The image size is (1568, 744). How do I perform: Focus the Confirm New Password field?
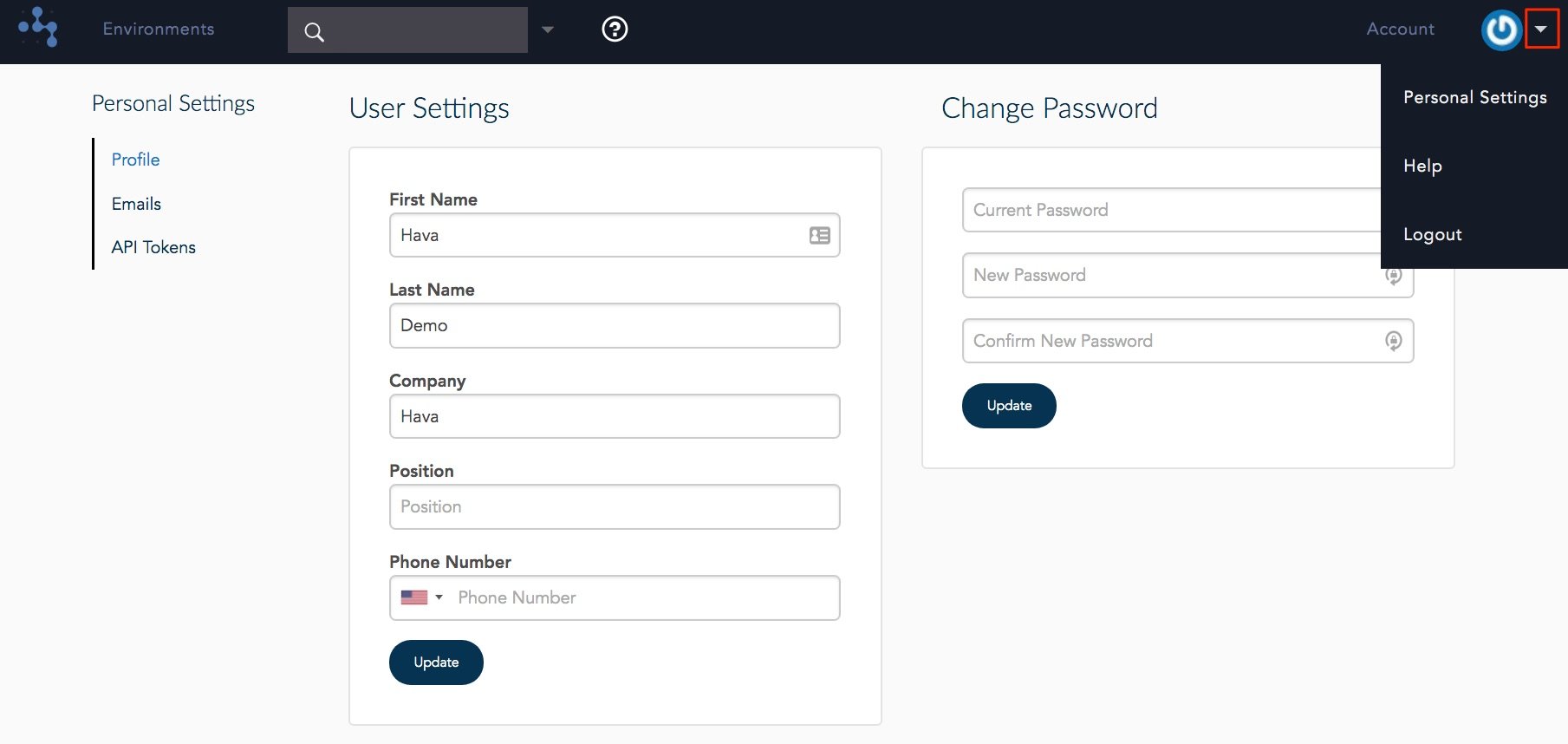[1187, 341]
